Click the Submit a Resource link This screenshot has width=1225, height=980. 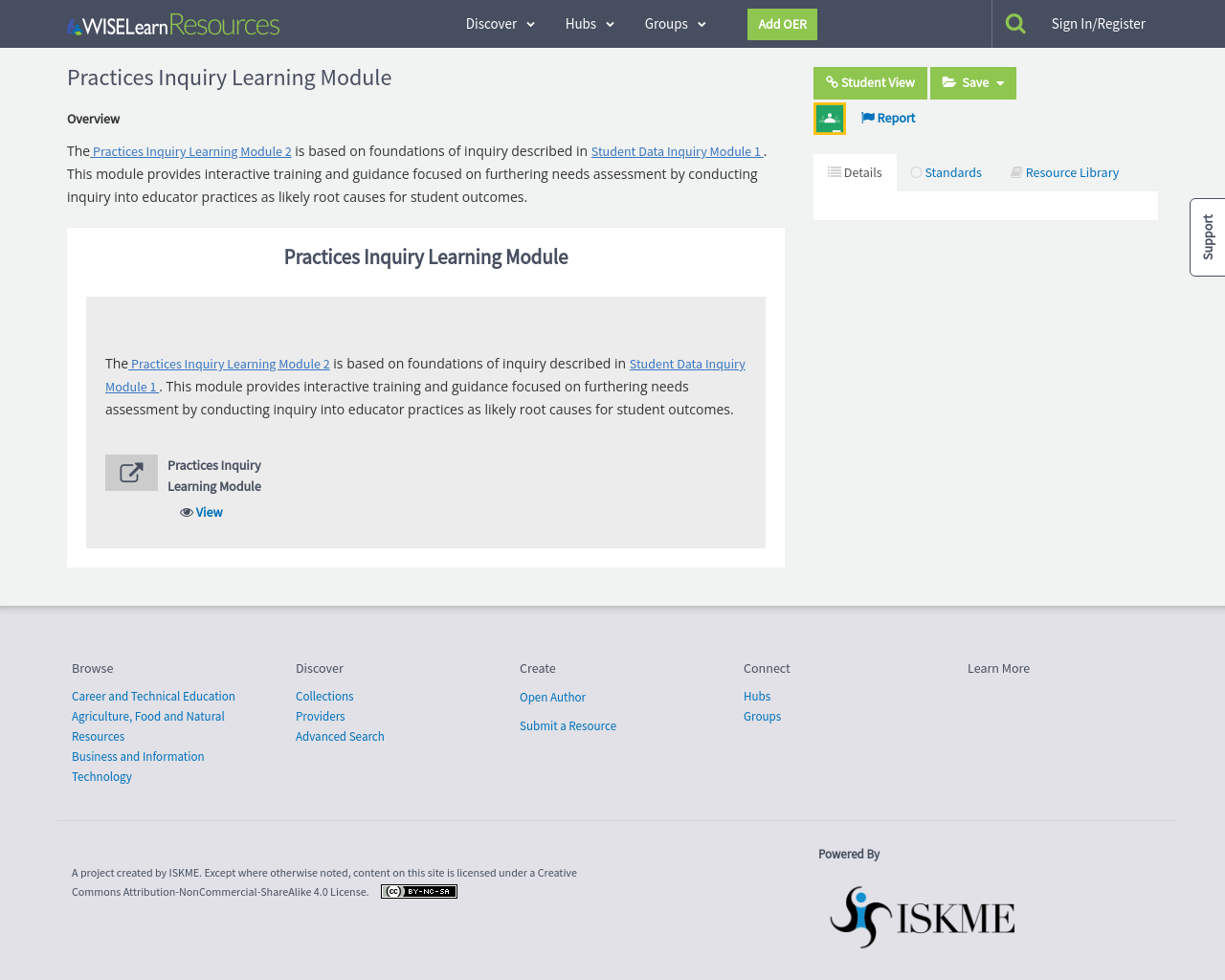[568, 724]
